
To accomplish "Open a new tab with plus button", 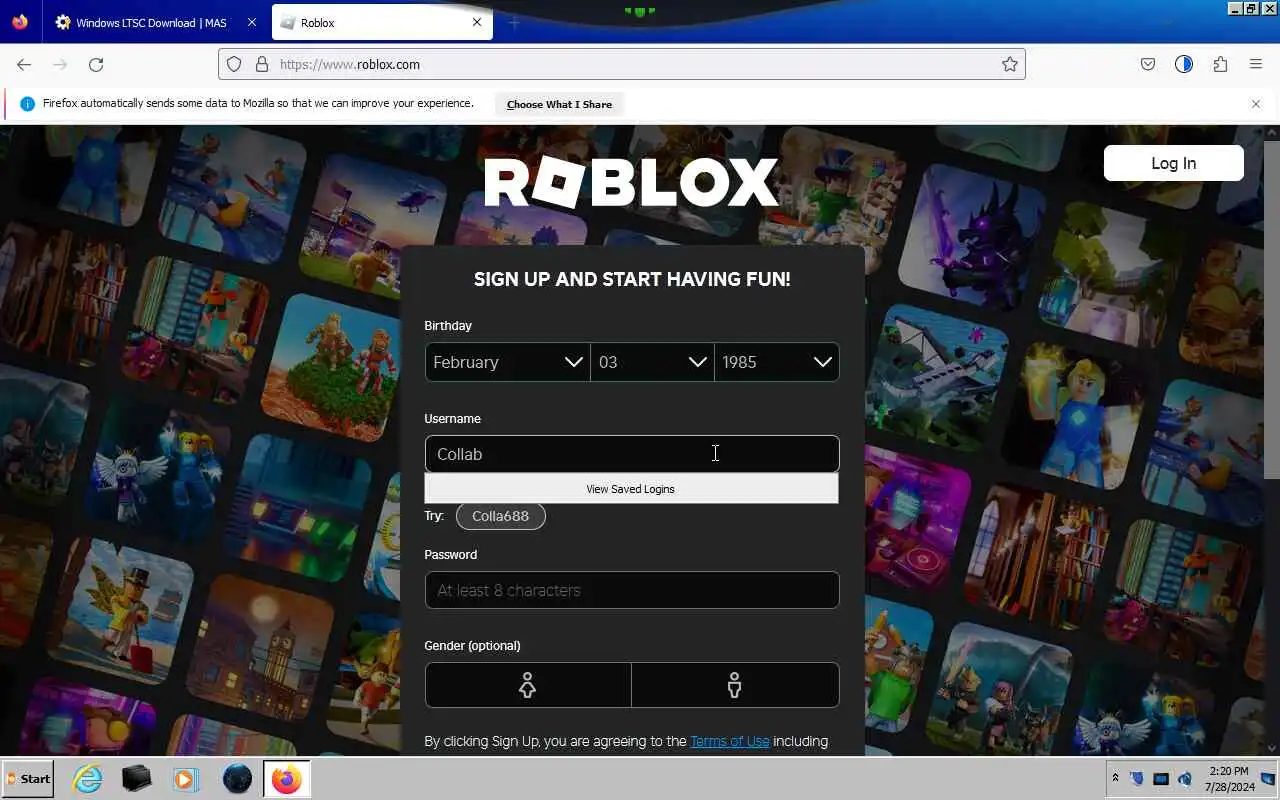I will click(x=514, y=22).
